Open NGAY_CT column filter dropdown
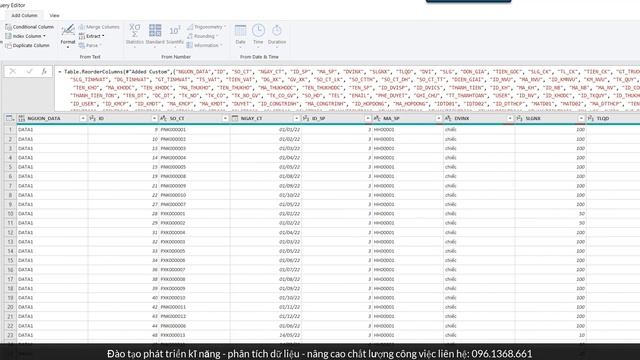The height and width of the screenshot is (360, 640). click(x=297, y=118)
